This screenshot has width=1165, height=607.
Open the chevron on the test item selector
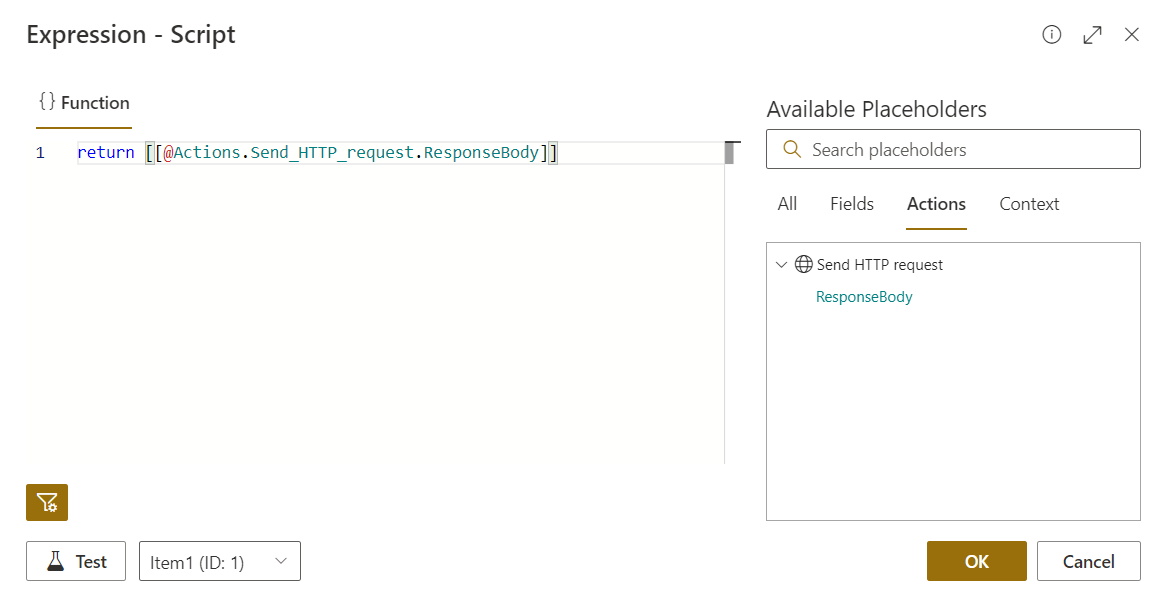click(281, 560)
